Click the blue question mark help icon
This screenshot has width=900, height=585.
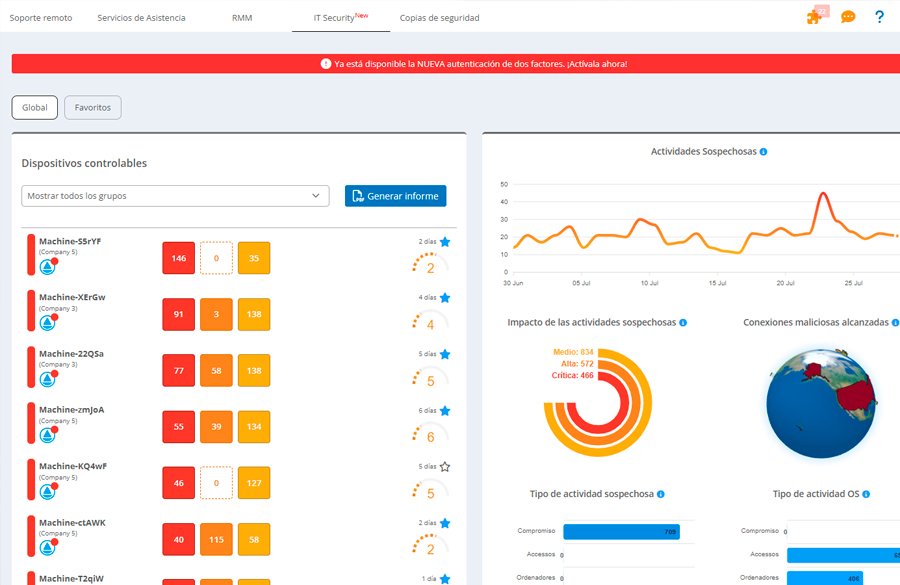click(x=879, y=17)
